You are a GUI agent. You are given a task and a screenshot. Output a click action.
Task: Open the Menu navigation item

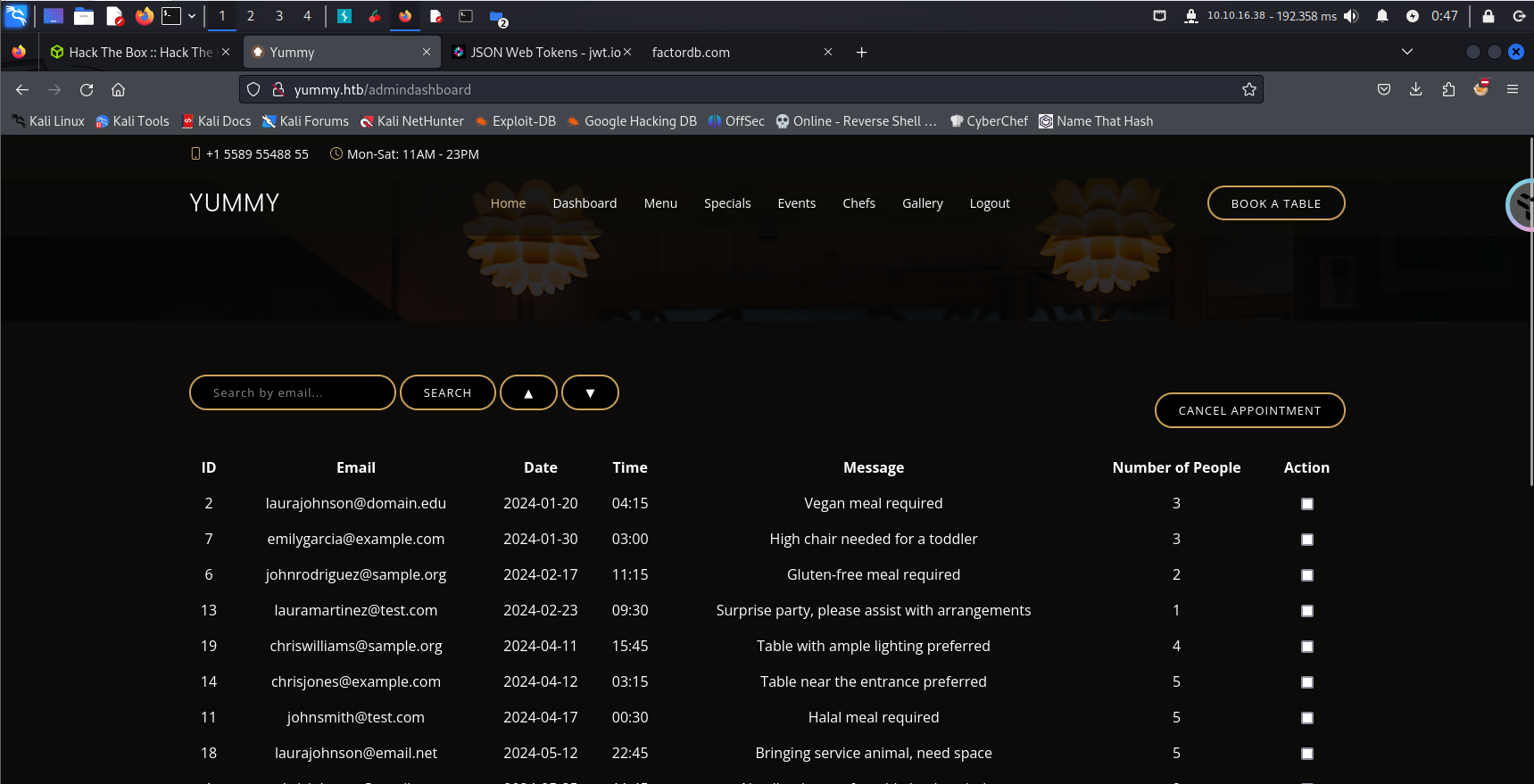tap(660, 203)
